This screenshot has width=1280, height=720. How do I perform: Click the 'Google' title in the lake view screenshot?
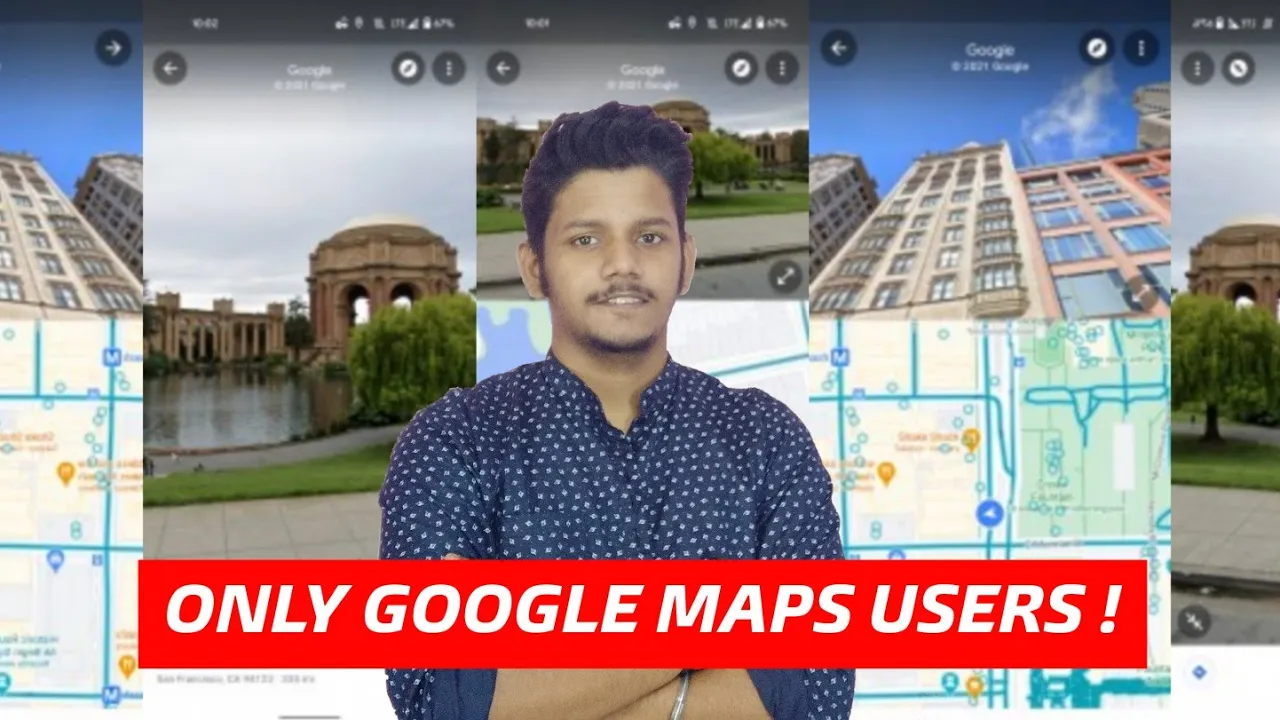click(309, 70)
